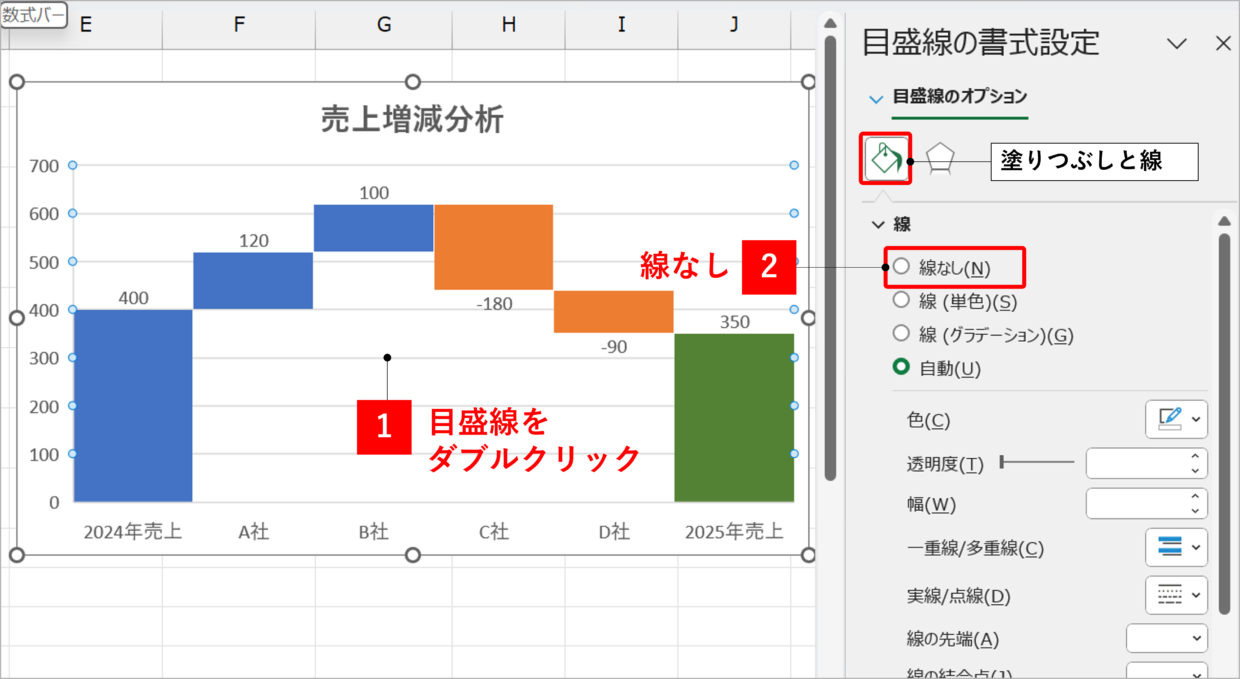
Task: Collapse the 線 section
Action: pyautogui.click(x=878, y=225)
